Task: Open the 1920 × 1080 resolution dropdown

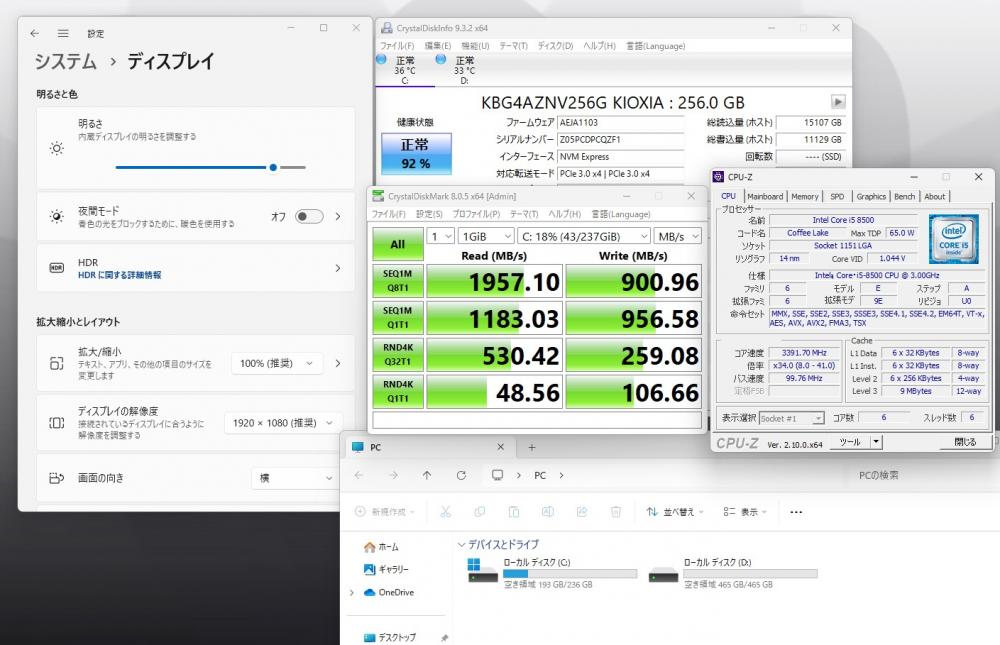Action: coord(283,423)
